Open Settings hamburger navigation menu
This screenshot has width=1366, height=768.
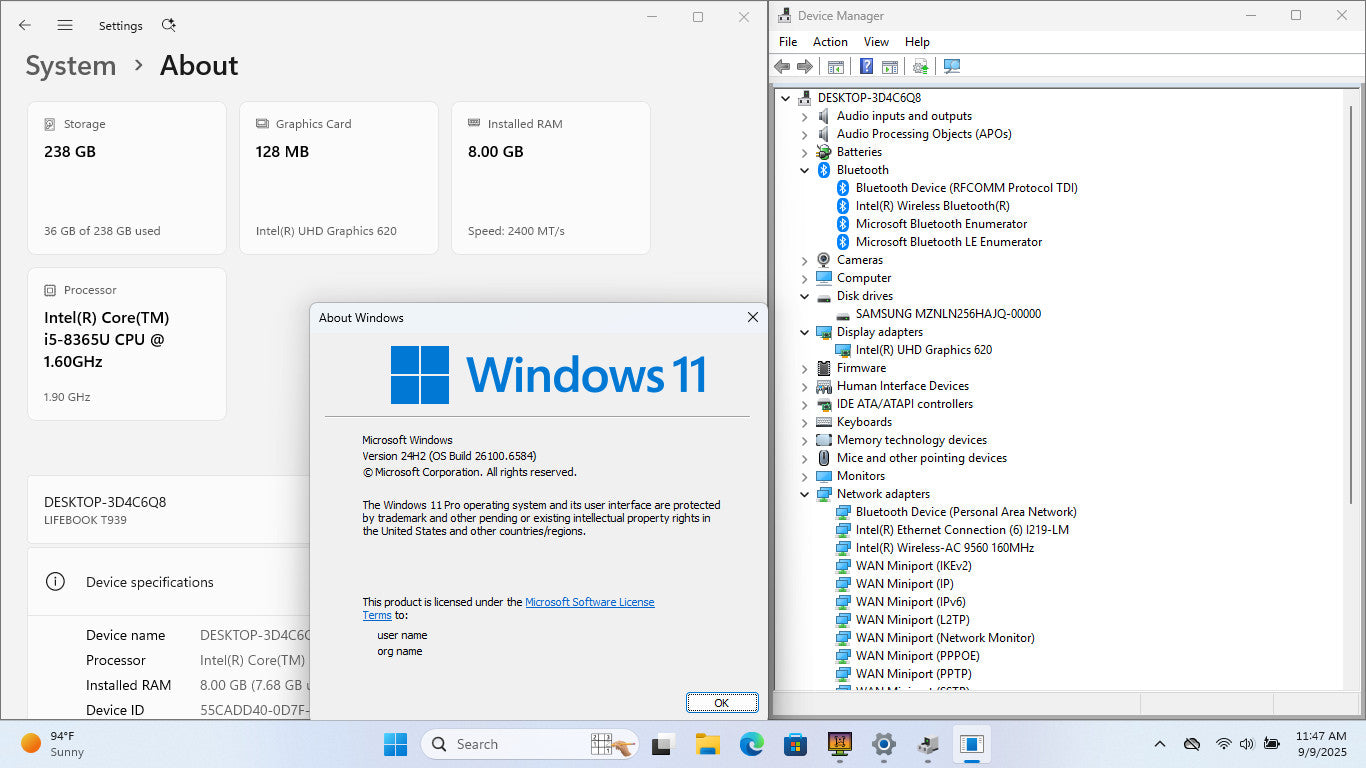coord(65,25)
